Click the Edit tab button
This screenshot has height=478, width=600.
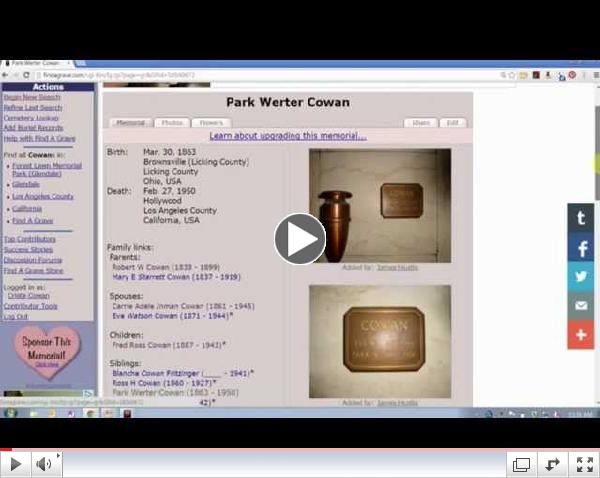[453, 123]
